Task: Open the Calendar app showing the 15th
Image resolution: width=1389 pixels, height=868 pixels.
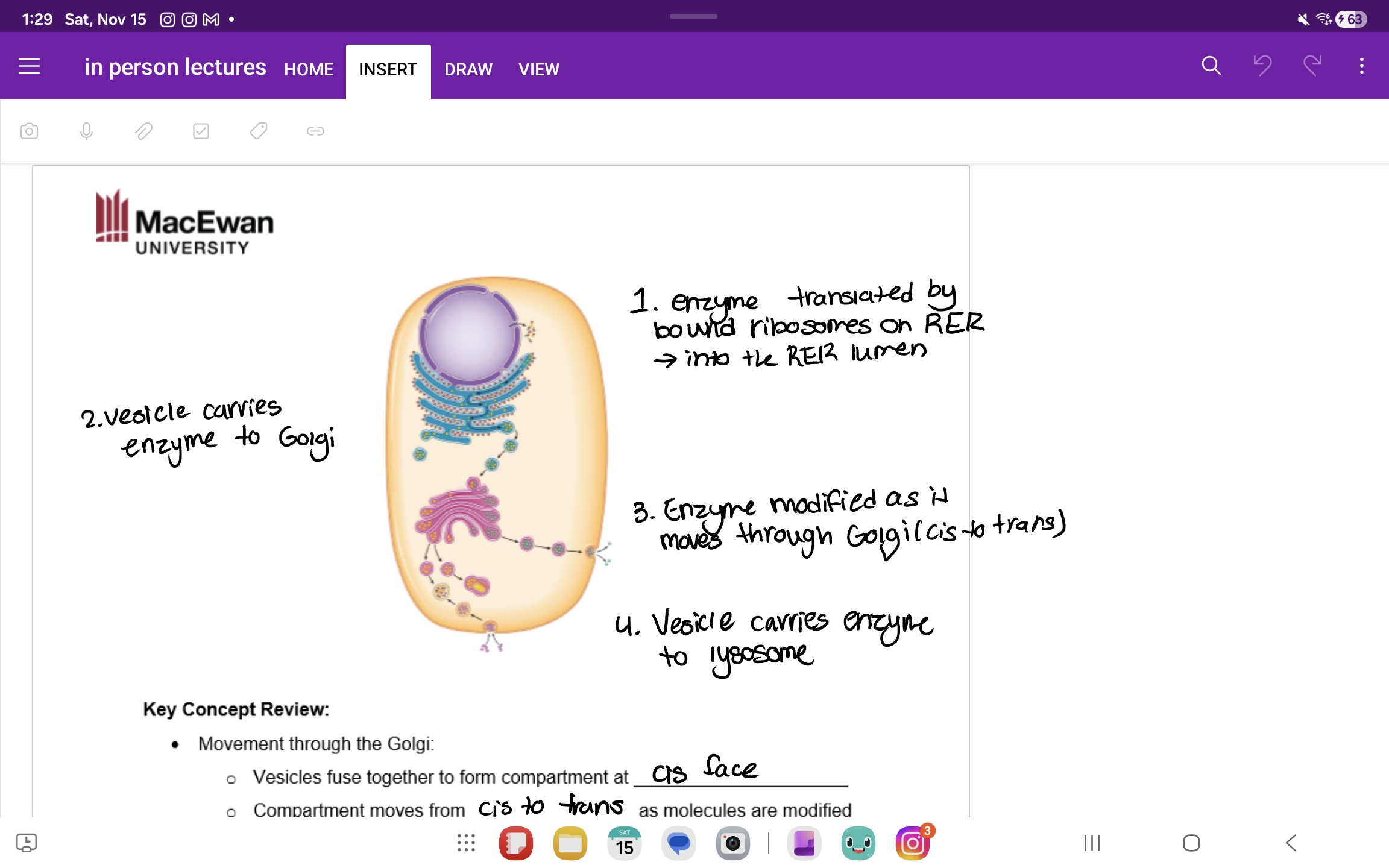Action: point(625,843)
